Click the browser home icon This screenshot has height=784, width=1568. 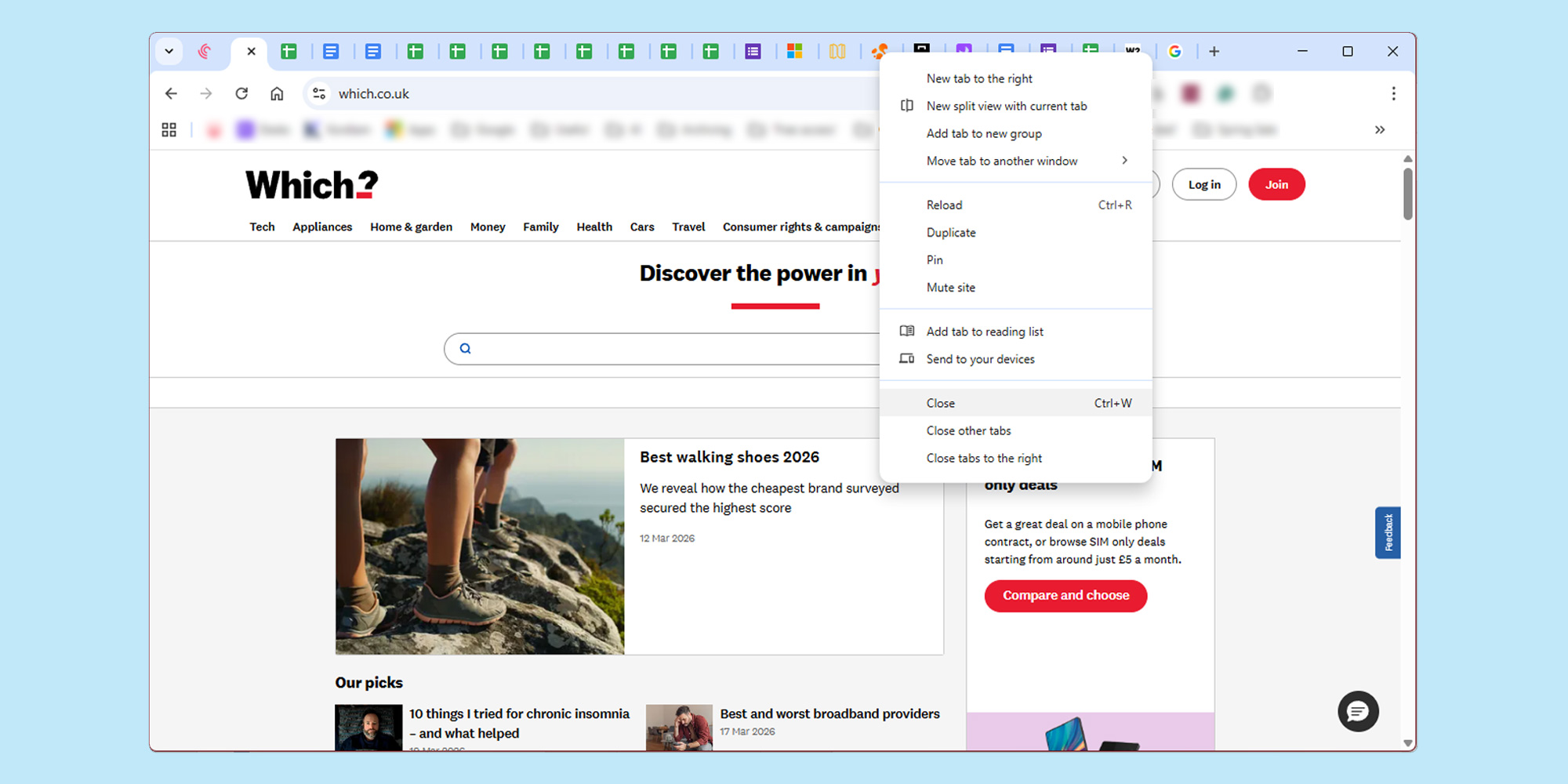pyautogui.click(x=276, y=93)
